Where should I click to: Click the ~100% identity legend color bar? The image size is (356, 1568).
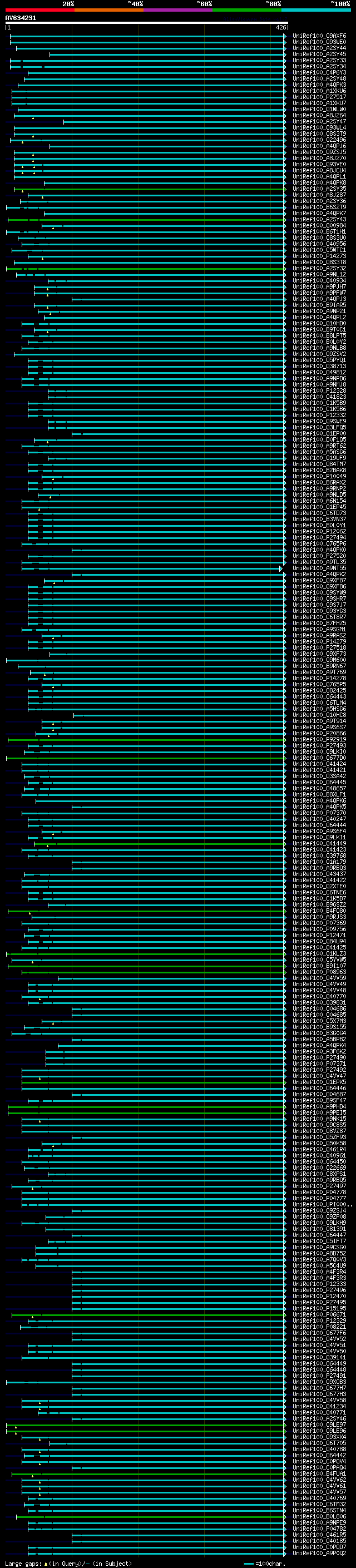coord(316,10)
